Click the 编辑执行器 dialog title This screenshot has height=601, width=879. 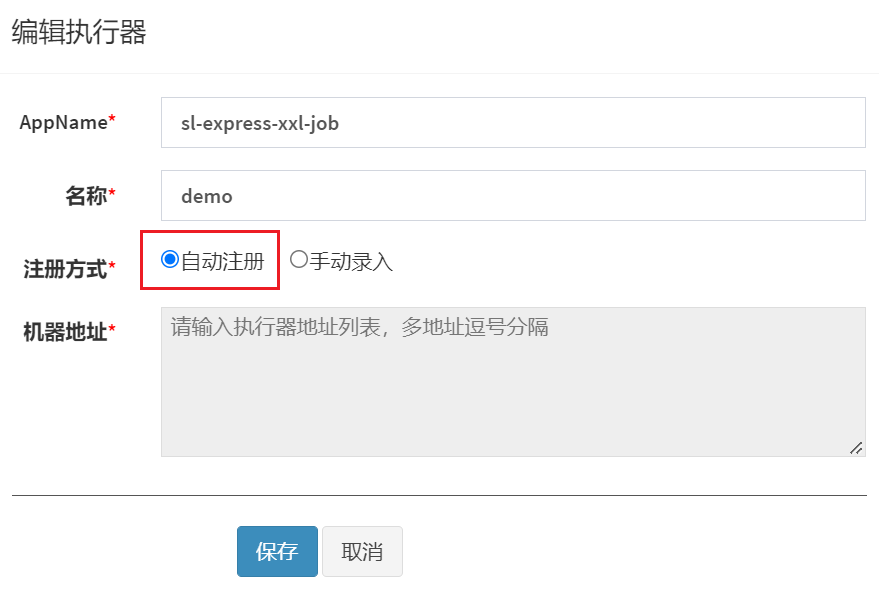click(79, 31)
